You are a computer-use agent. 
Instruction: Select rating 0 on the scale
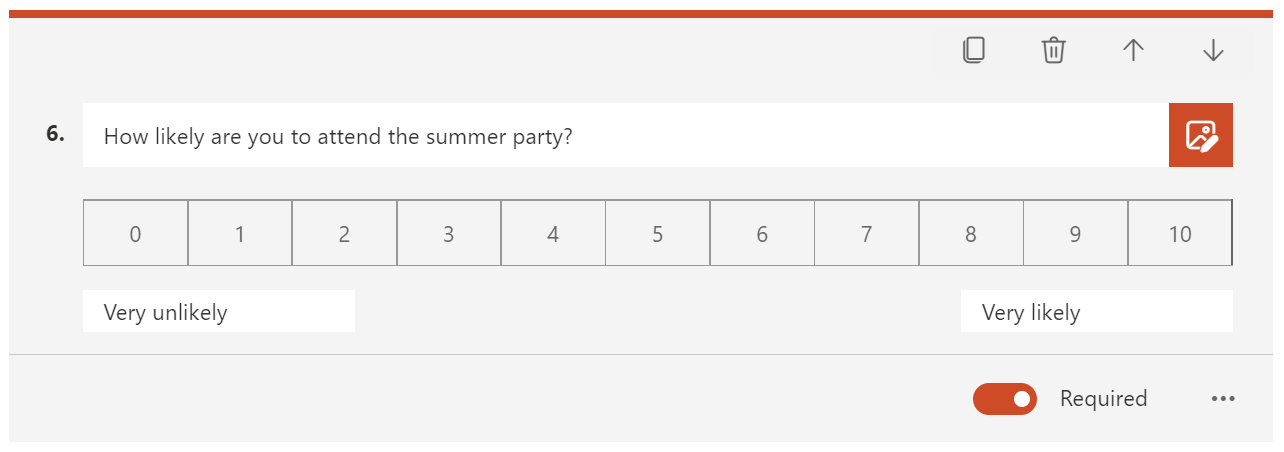(x=135, y=233)
